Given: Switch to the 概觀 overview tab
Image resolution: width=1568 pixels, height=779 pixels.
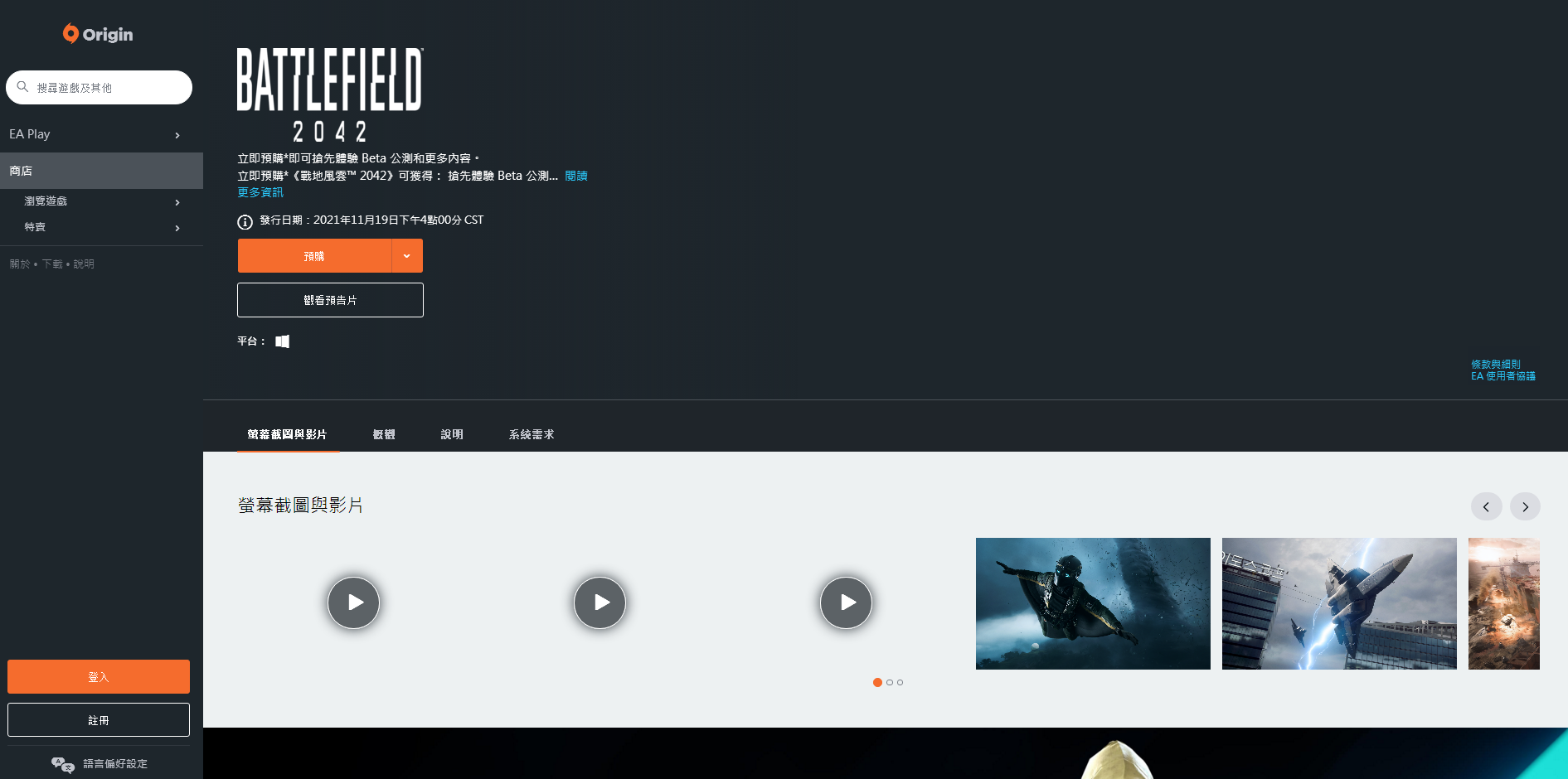Looking at the screenshot, I should (384, 434).
